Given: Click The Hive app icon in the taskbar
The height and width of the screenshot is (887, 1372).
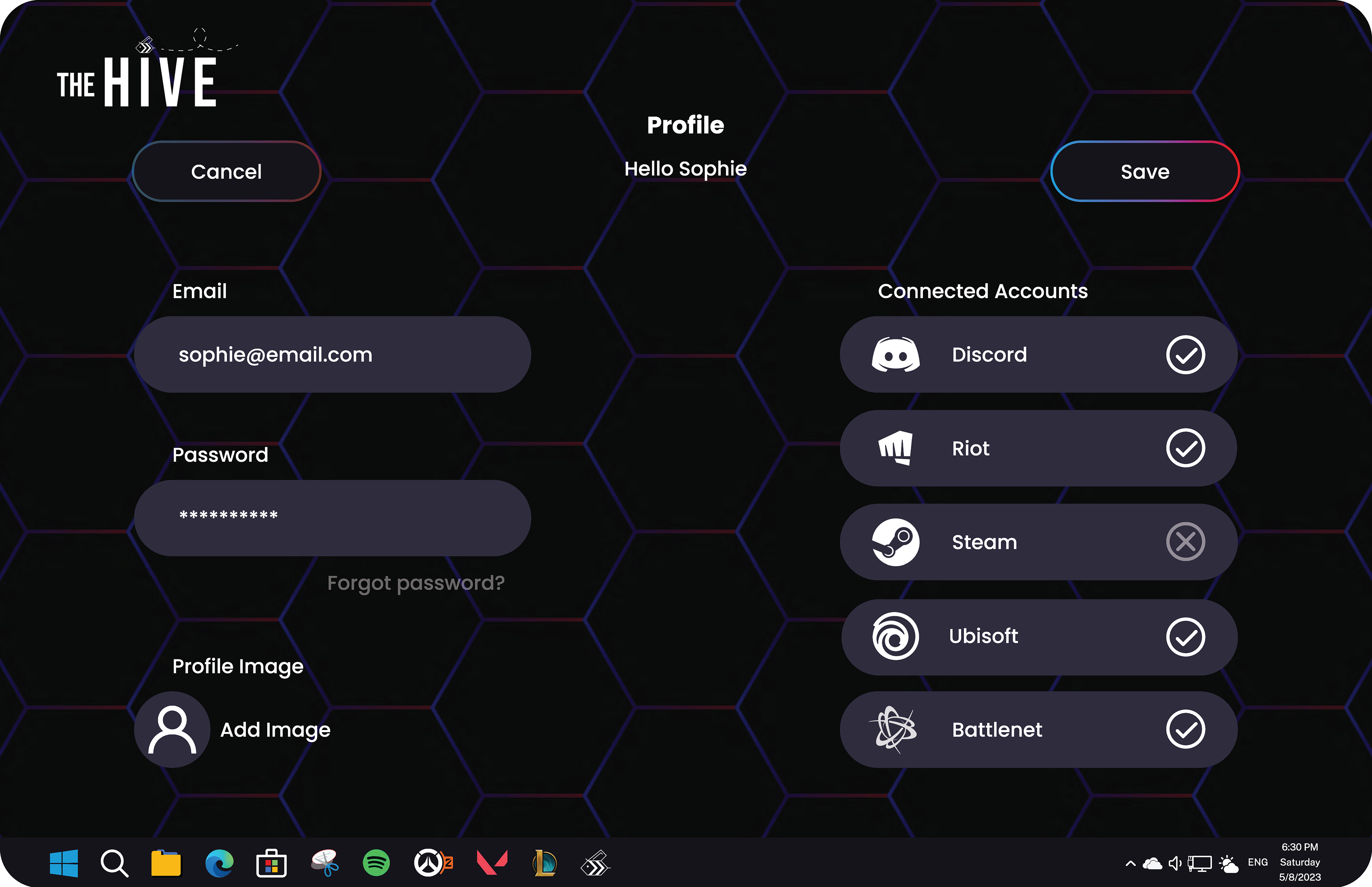Looking at the screenshot, I should 595,863.
